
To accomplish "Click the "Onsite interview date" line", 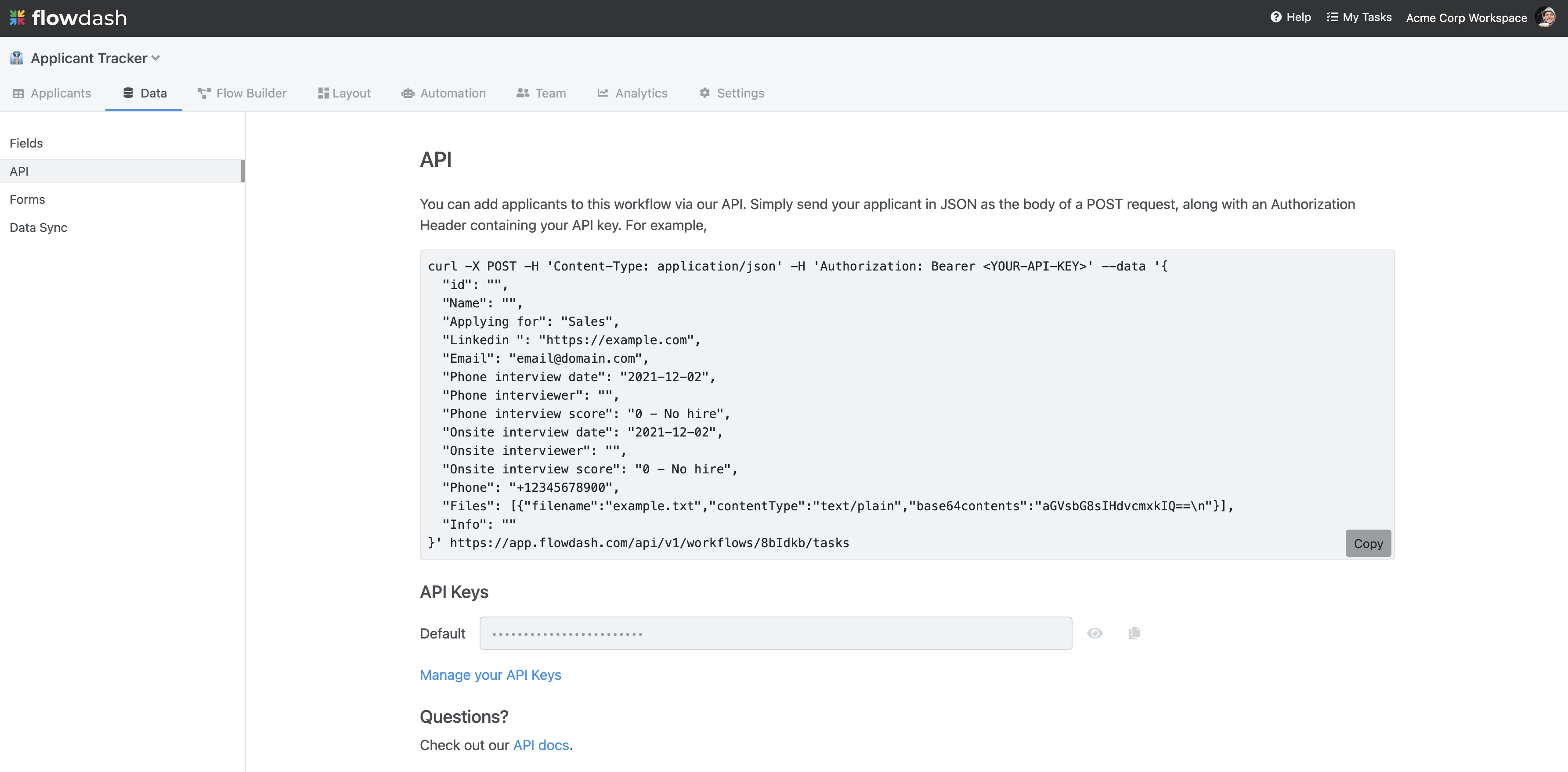I will point(582,432).
